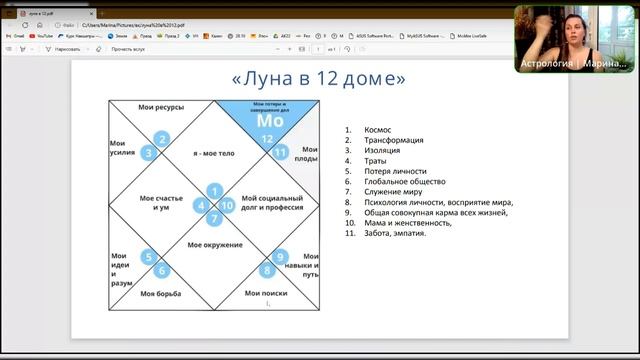Click the chart label 'Мои плоды'
Screen dimensions: 640x360
306,154
